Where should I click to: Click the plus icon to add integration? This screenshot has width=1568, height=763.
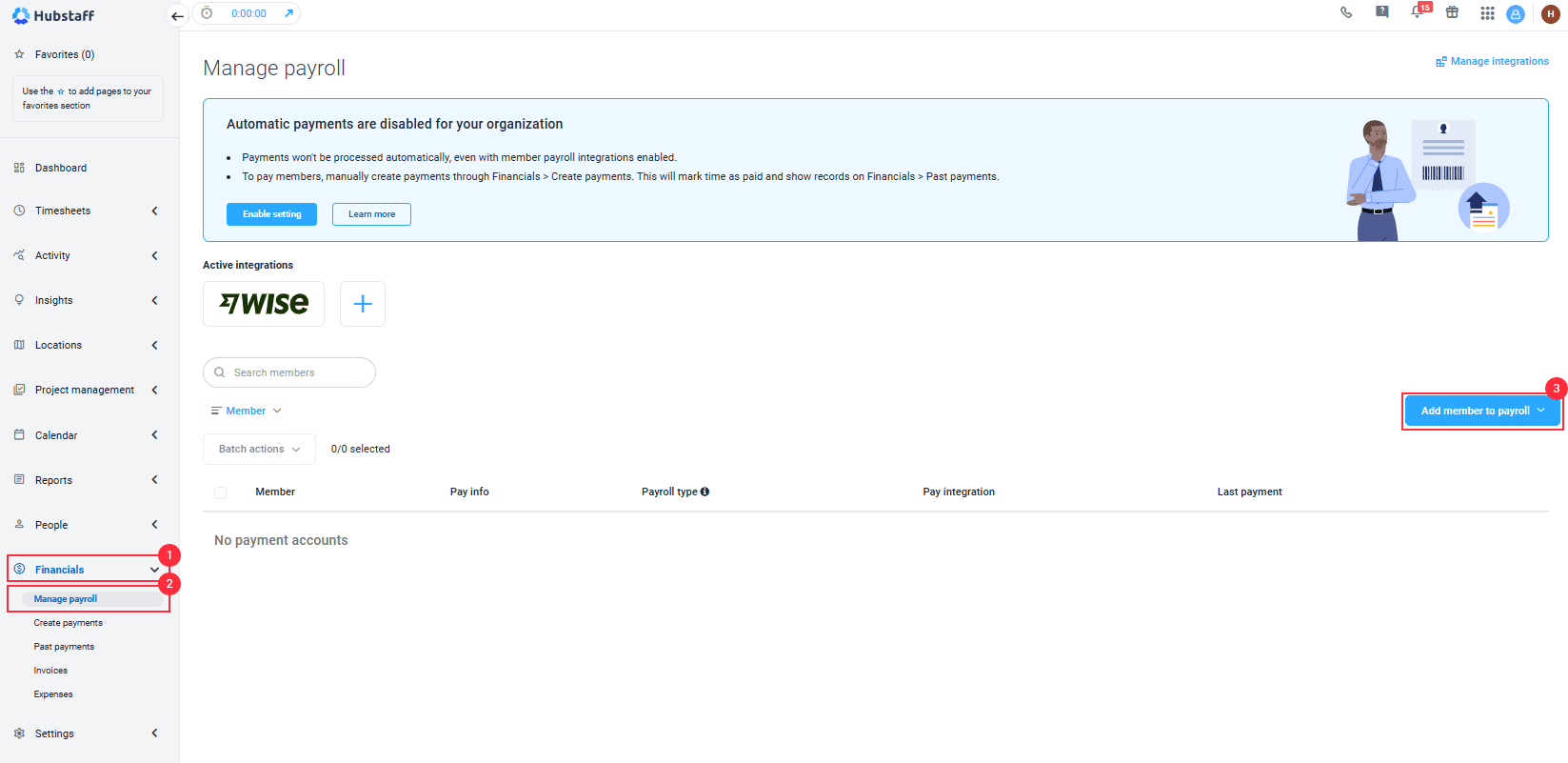click(363, 304)
